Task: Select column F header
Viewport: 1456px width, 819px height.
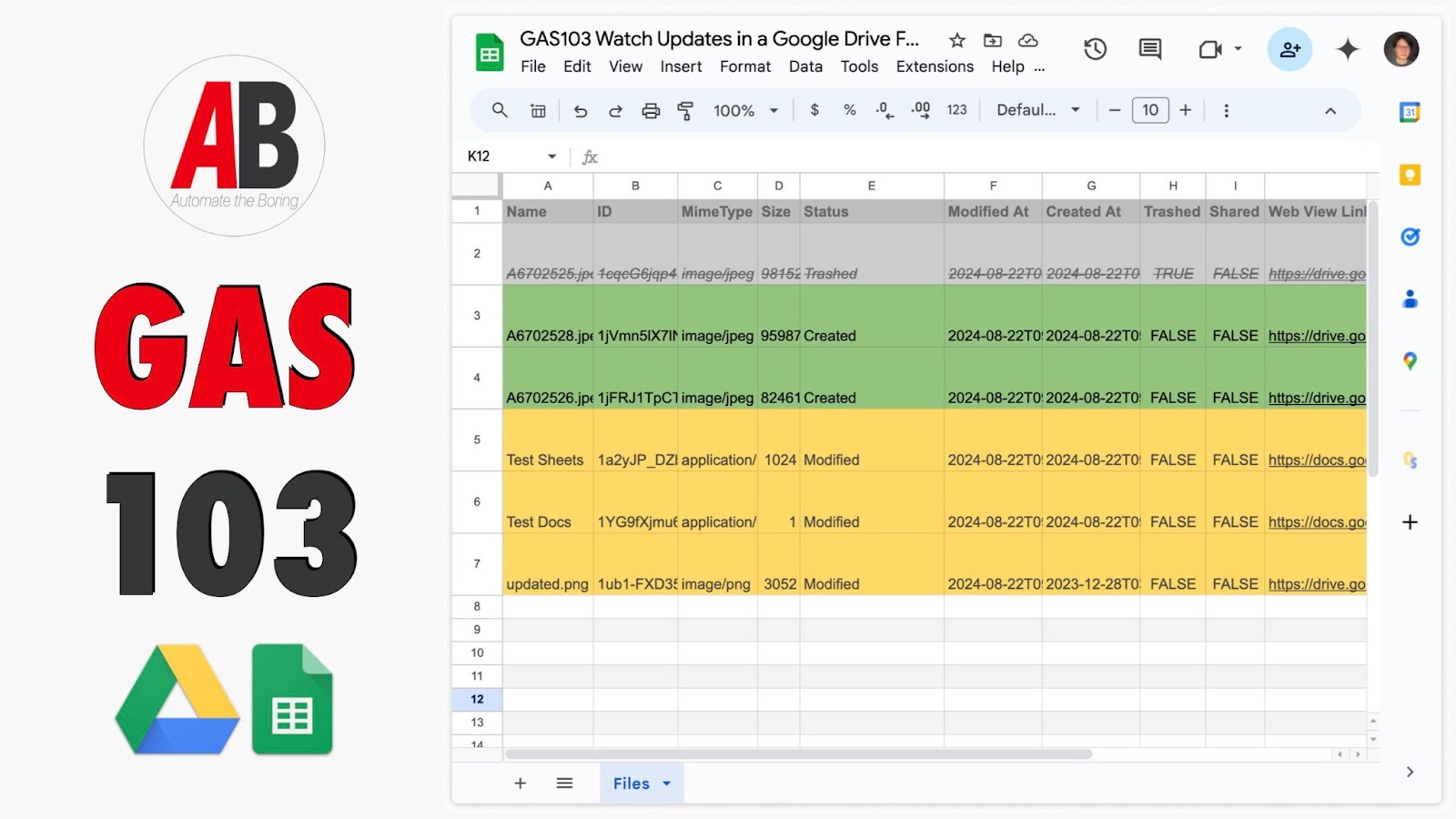Action: (x=993, y=186)
